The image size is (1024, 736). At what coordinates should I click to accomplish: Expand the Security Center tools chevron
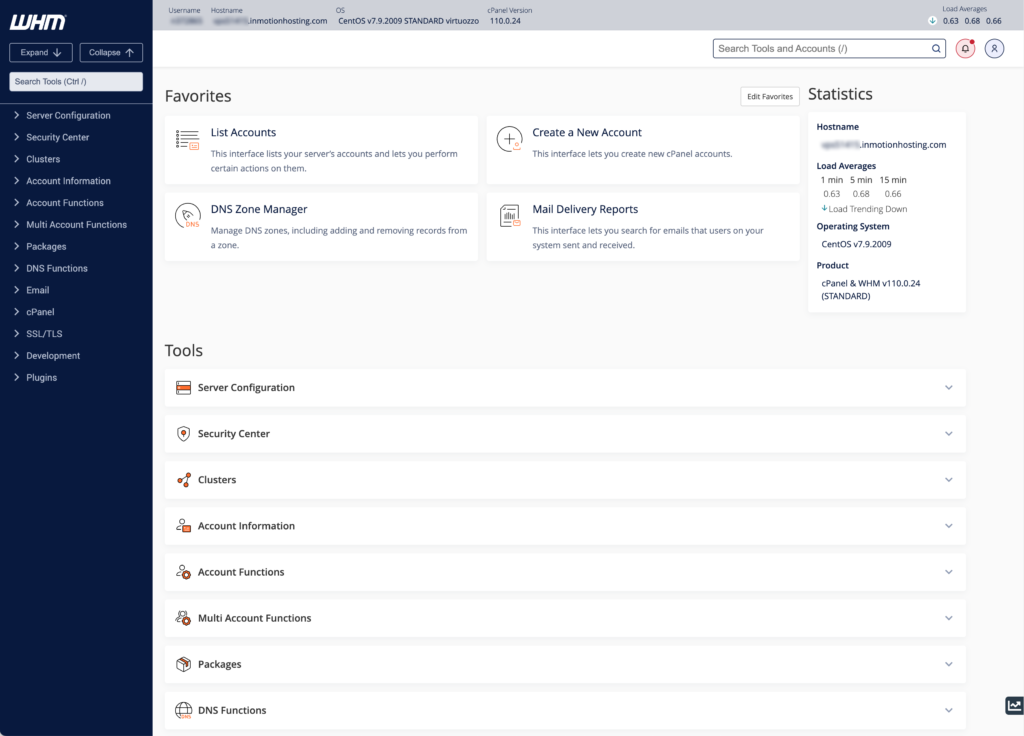(948, 434)
